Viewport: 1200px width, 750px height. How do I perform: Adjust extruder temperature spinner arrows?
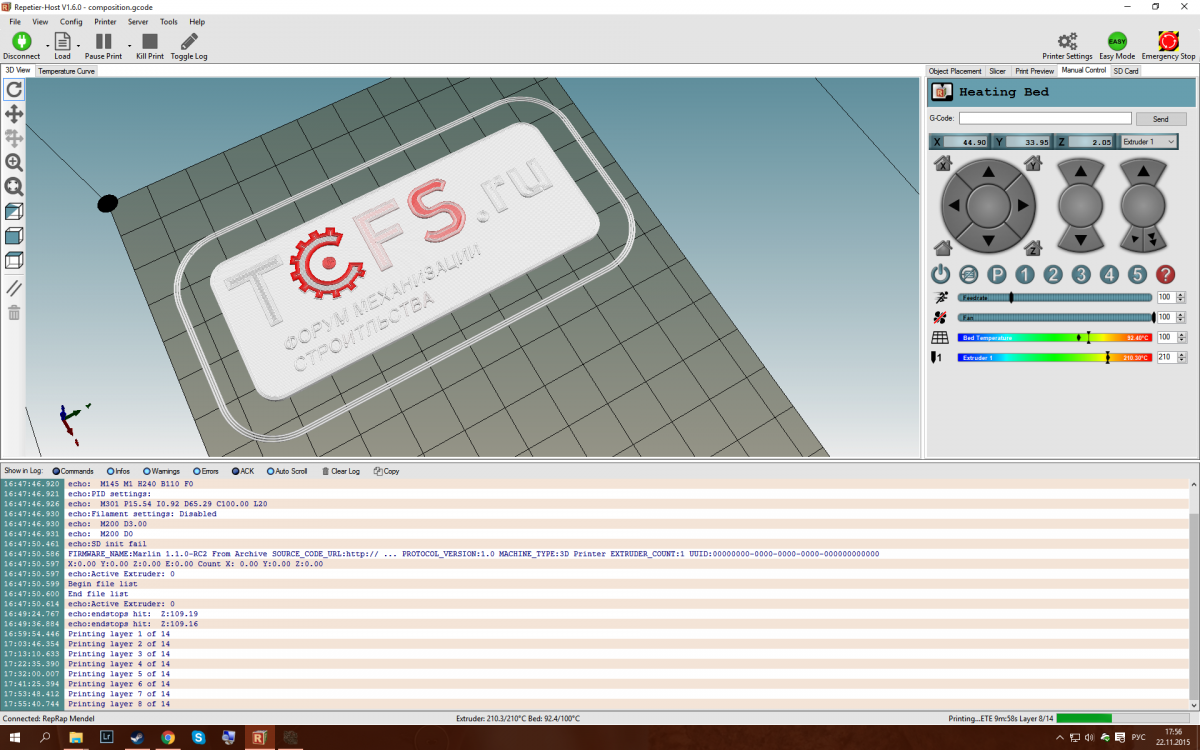(1181, 357)
